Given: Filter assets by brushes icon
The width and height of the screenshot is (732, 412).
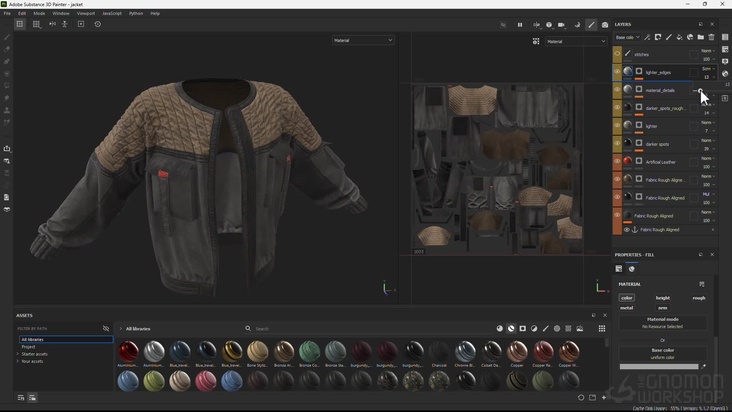Looking at the screenshot, I should [x=545, y=328].
